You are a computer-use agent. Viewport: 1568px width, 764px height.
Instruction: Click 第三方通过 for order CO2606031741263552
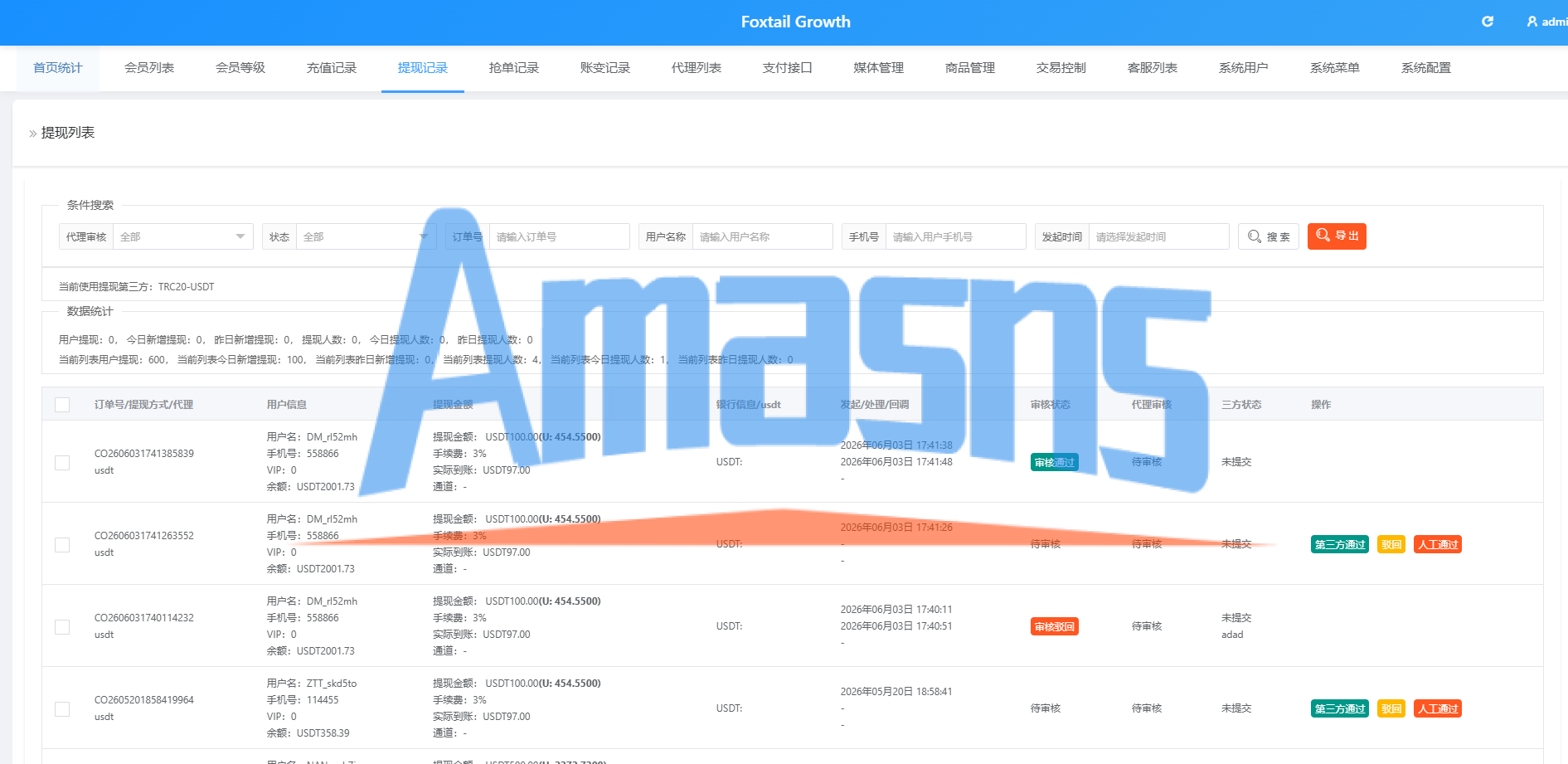(x=1340, y=544)
